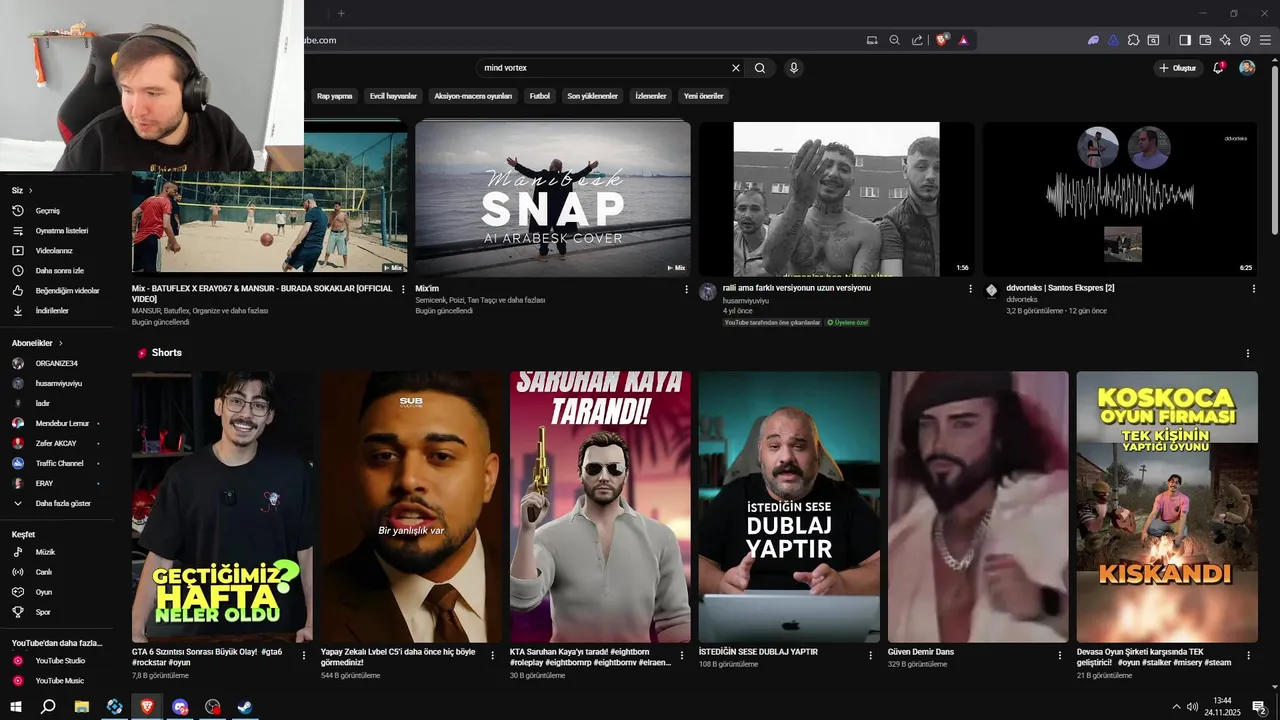The width and height of the screenshot is (1280, 720).
Task: Open Brave hamburger main menu
Action: (1266, 40)
